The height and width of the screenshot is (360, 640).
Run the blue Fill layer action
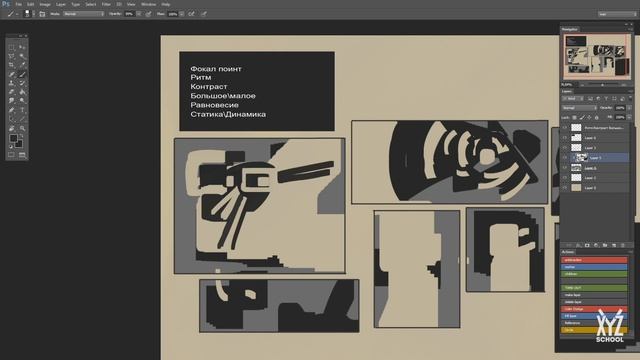[x=594, y=316]
